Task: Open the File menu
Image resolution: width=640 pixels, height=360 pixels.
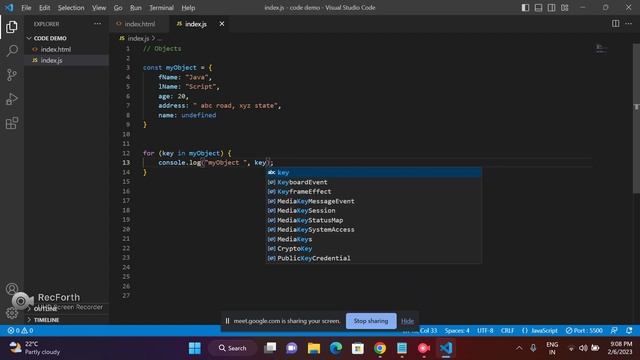Action: pos(26,8)
